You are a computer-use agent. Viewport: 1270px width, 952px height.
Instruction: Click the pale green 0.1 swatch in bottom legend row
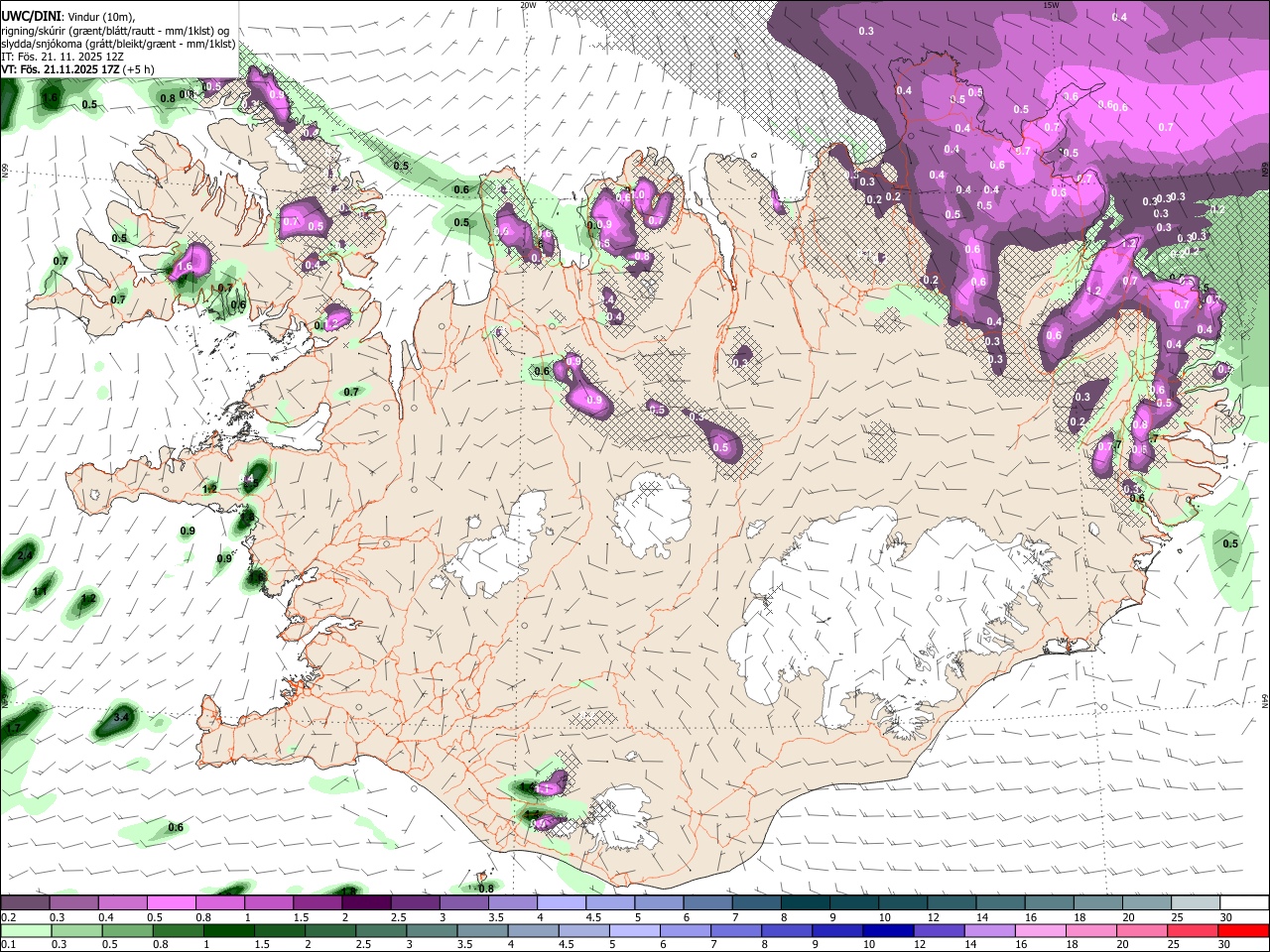coord(25,930)
